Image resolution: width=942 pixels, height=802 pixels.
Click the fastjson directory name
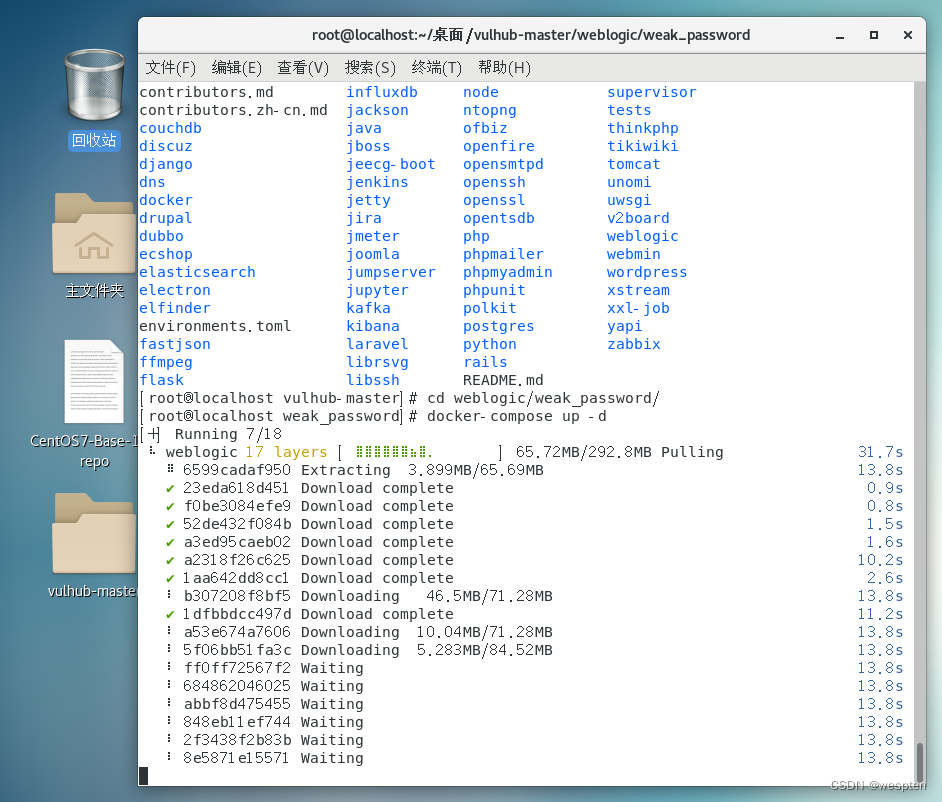(175, 344)
